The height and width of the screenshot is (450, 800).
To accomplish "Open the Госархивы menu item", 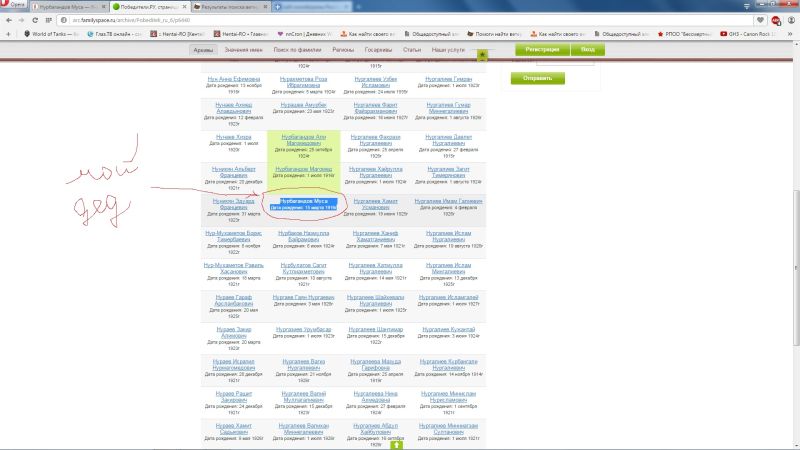I will pos(378,50).
